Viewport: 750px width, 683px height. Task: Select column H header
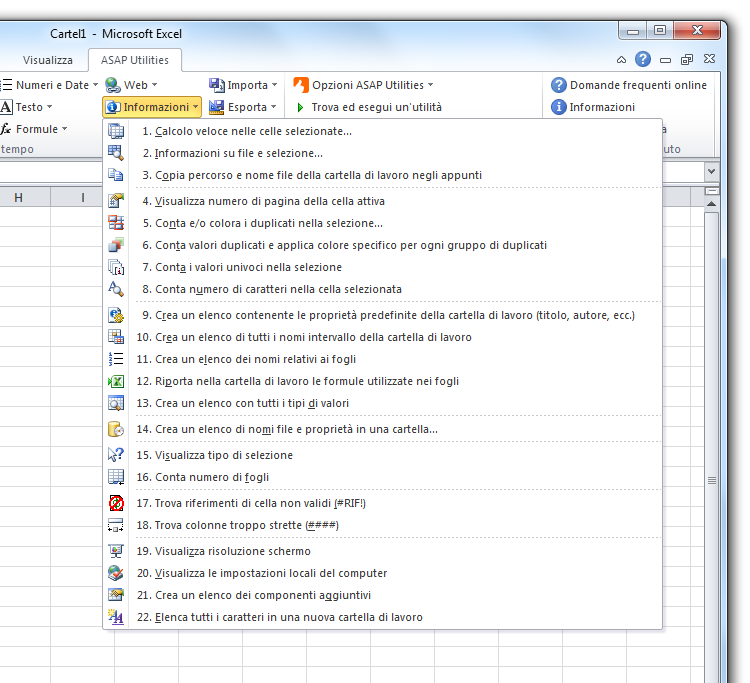pos(19,198)
